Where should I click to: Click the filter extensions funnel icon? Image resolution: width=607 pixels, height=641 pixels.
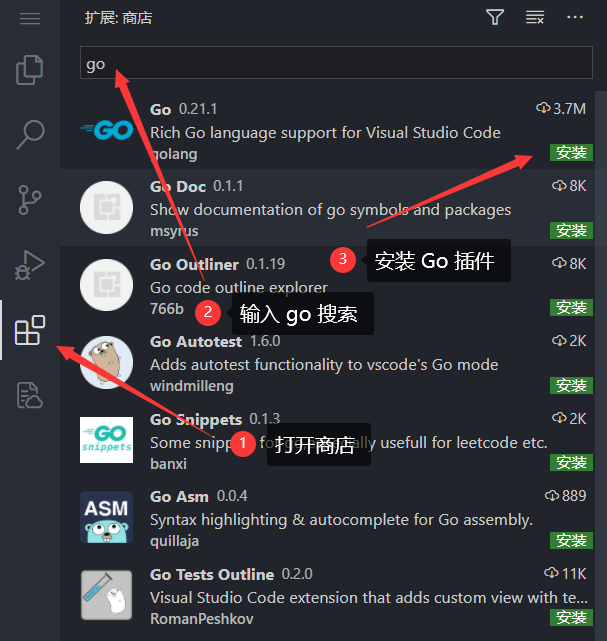pyautogui.click(x=495, y=18)
